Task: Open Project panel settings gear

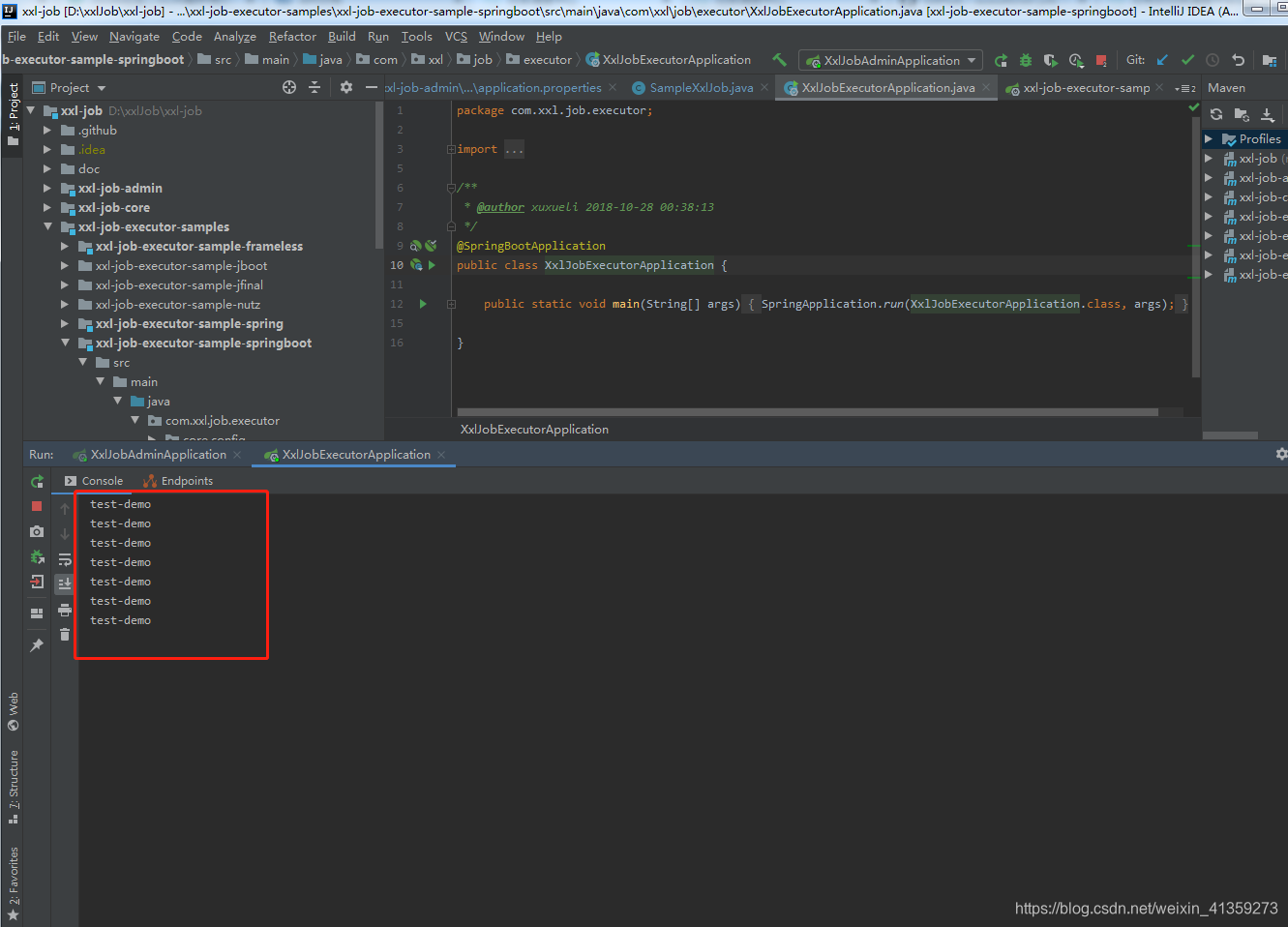Action: coord(346,87)
